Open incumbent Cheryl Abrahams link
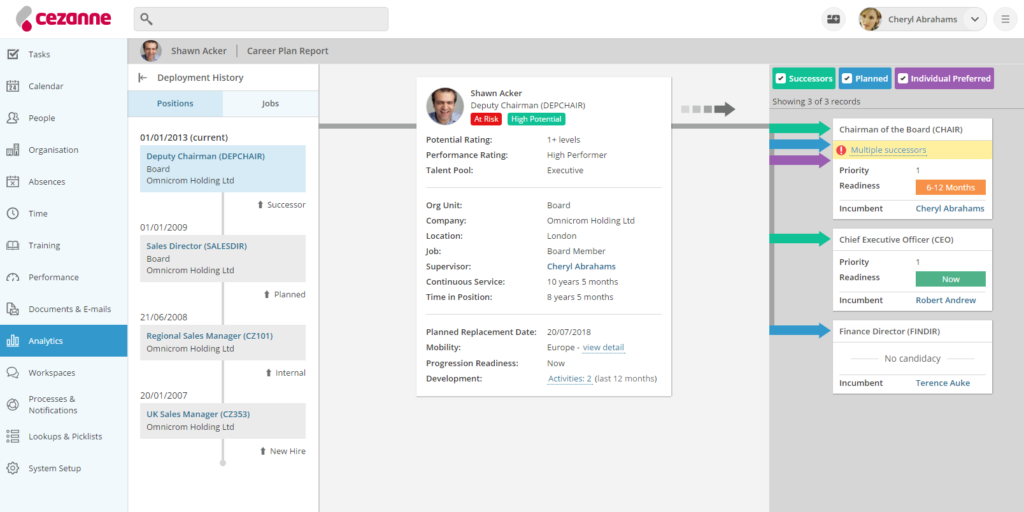Image resolution: width=1024 pixels, height=512 pixels. [x=950, y=209]
